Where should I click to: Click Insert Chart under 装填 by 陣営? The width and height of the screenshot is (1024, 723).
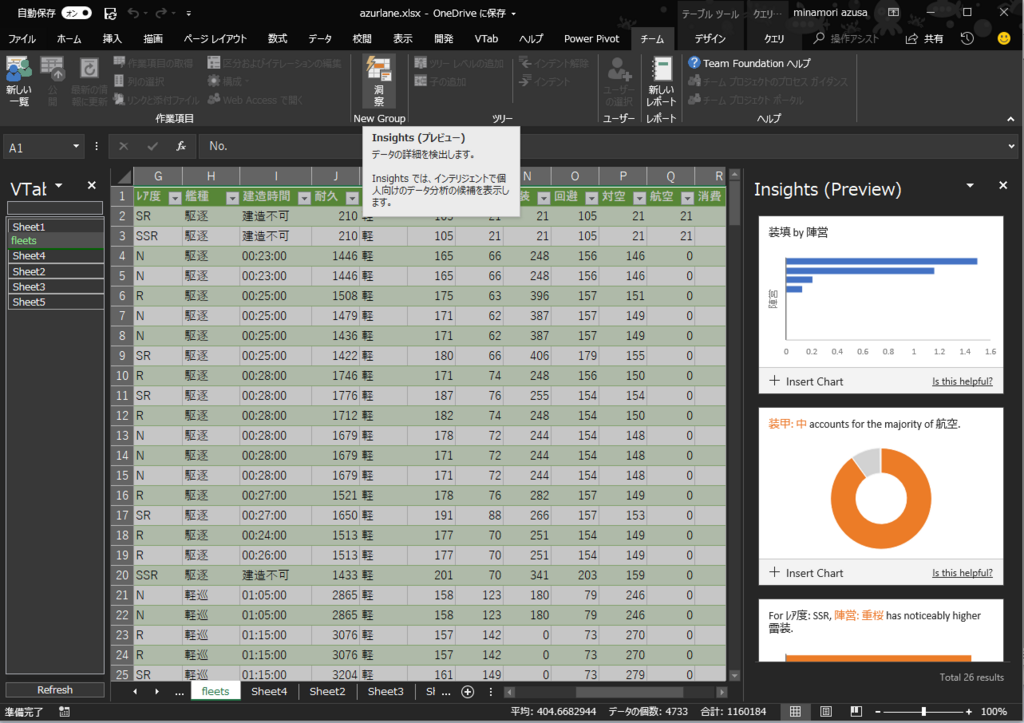click(806, 381)
